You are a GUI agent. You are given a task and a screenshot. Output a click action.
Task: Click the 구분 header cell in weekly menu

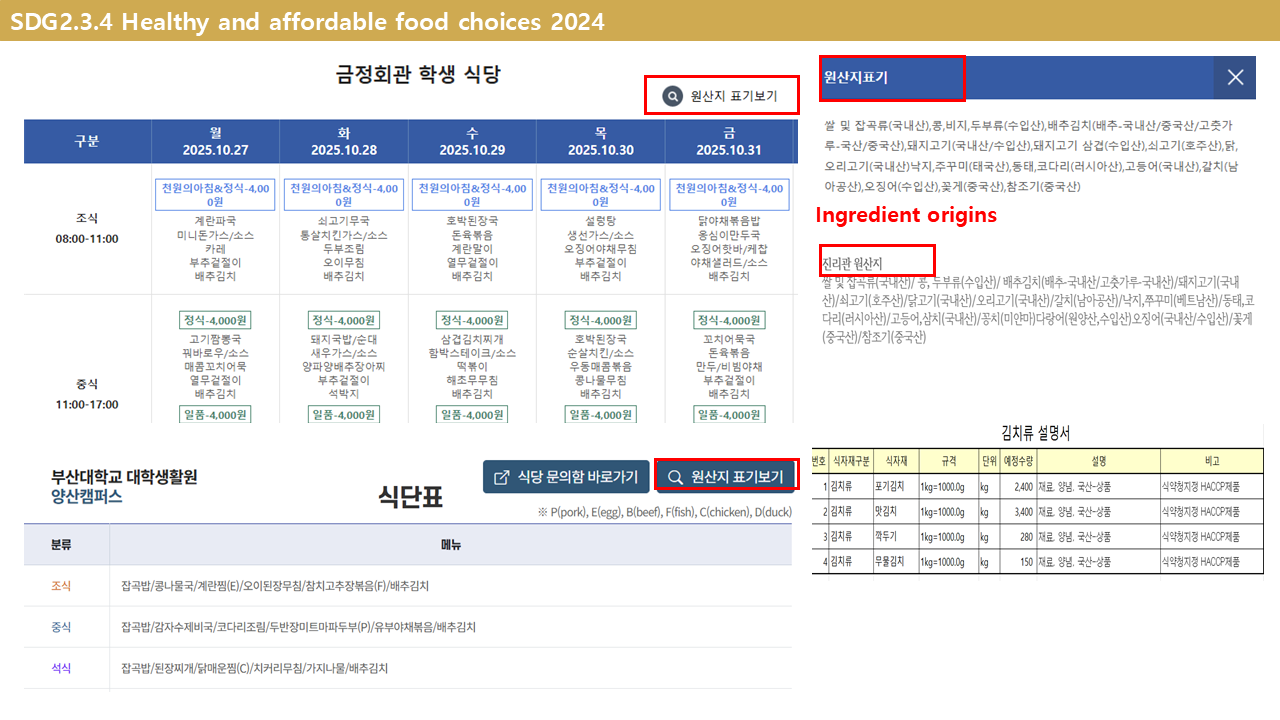87,142
